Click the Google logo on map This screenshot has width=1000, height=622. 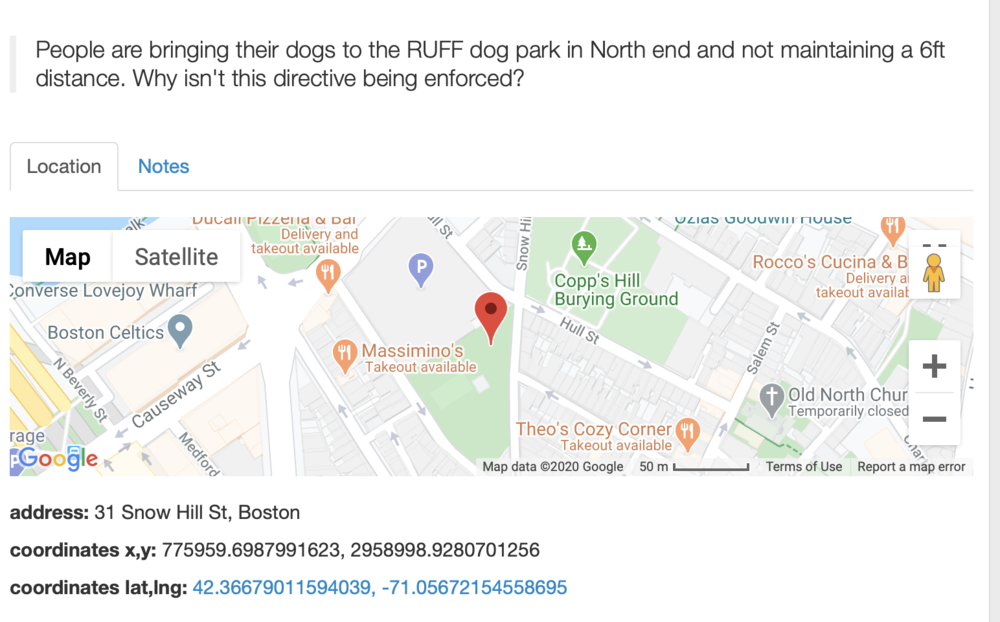(x=57, y=457)
